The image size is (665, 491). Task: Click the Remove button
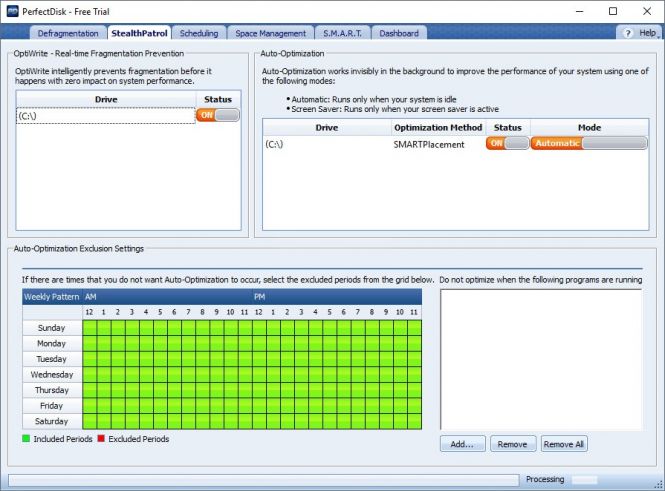click(513, 444)
